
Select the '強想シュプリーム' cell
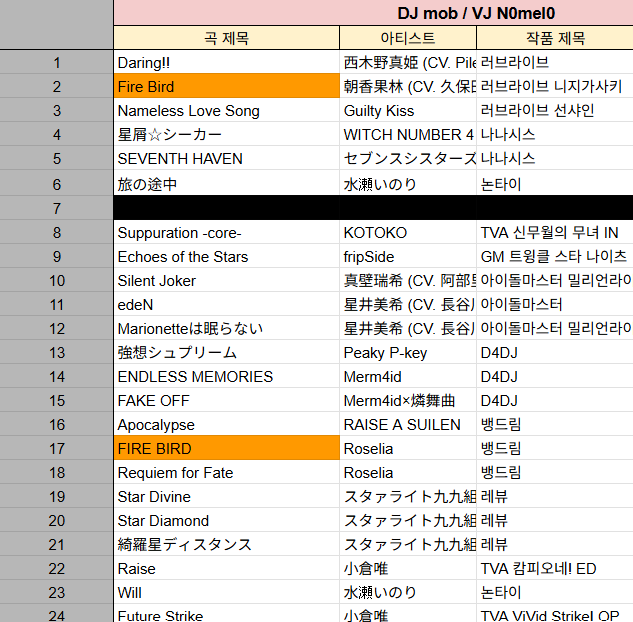pyautogui.click(x=226, y=352)
